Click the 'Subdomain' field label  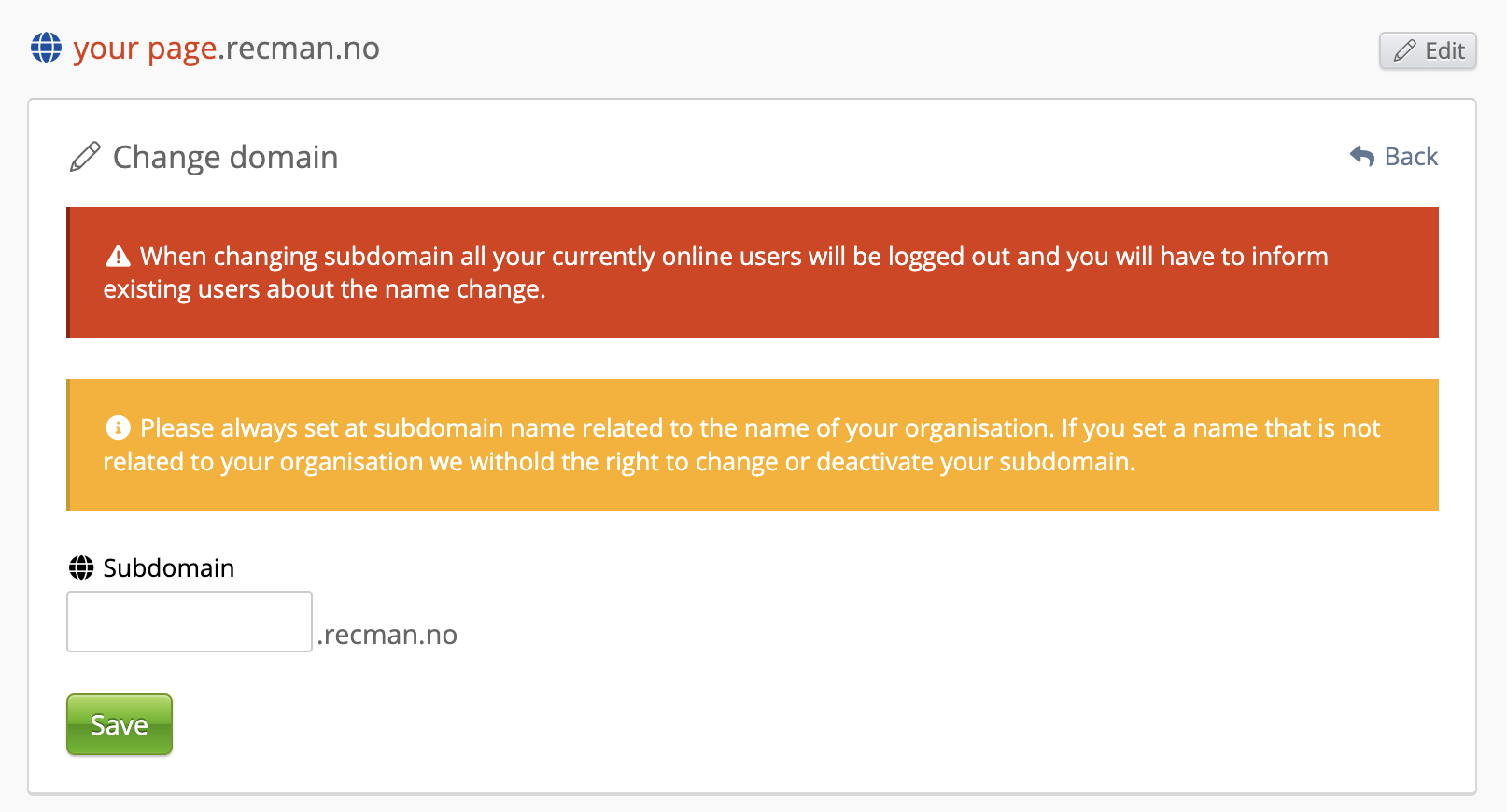tap(169, 567)
